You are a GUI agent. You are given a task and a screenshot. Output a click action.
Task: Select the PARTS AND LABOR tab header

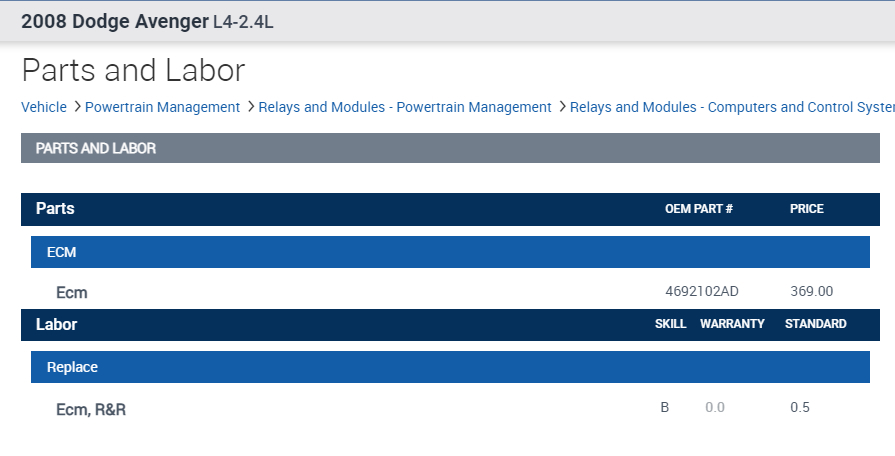pos(95,148)
